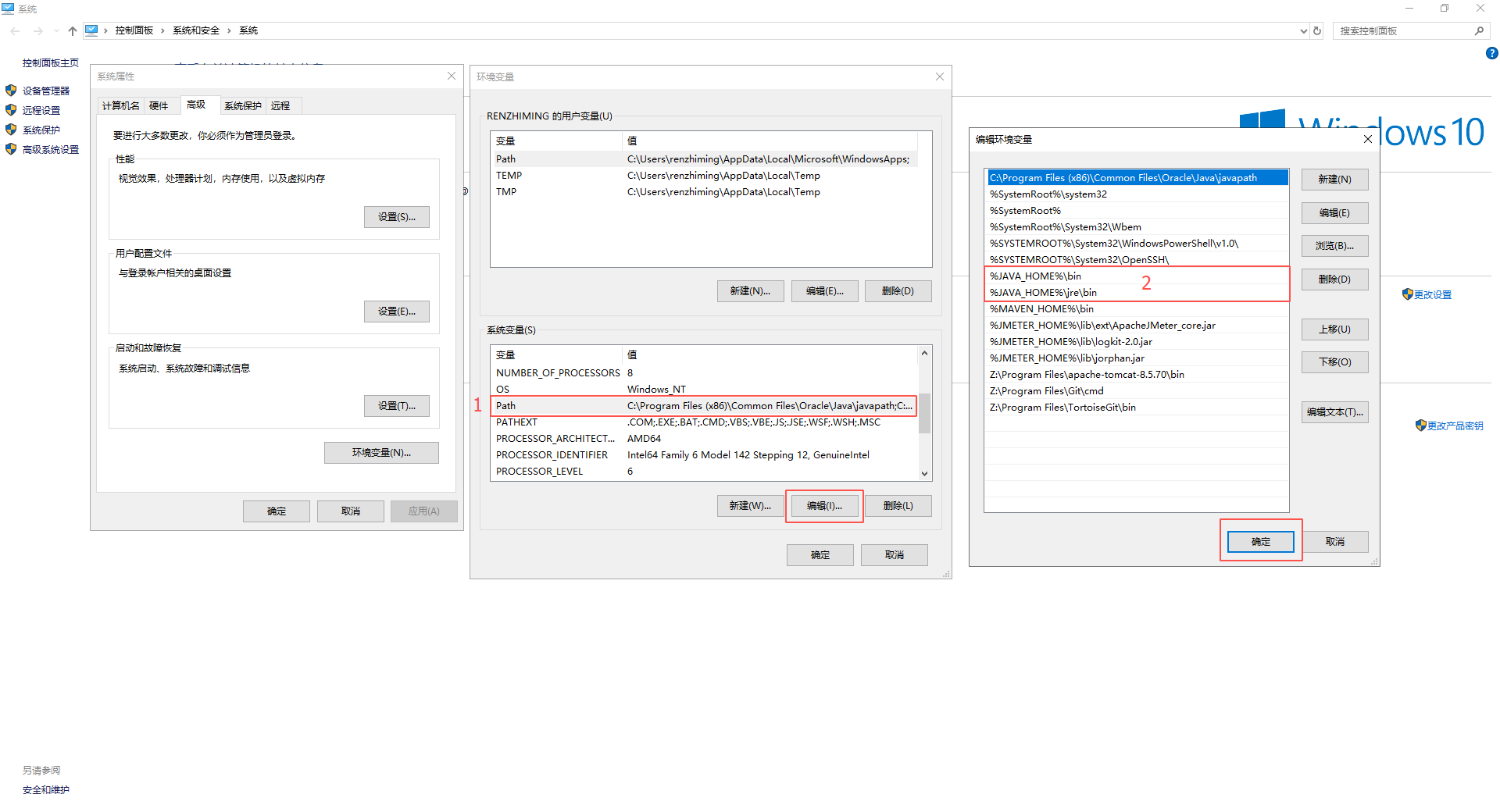Open startup and recovery 设置(T) button
1500x812 pixels.
click(397, 406)
